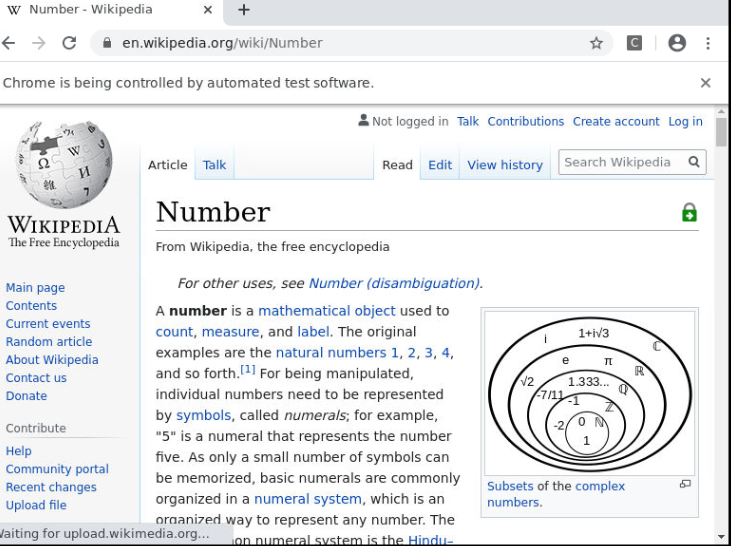
Task: Follow the symbols link
Action: pyautogui.click(x=203, y=415)
